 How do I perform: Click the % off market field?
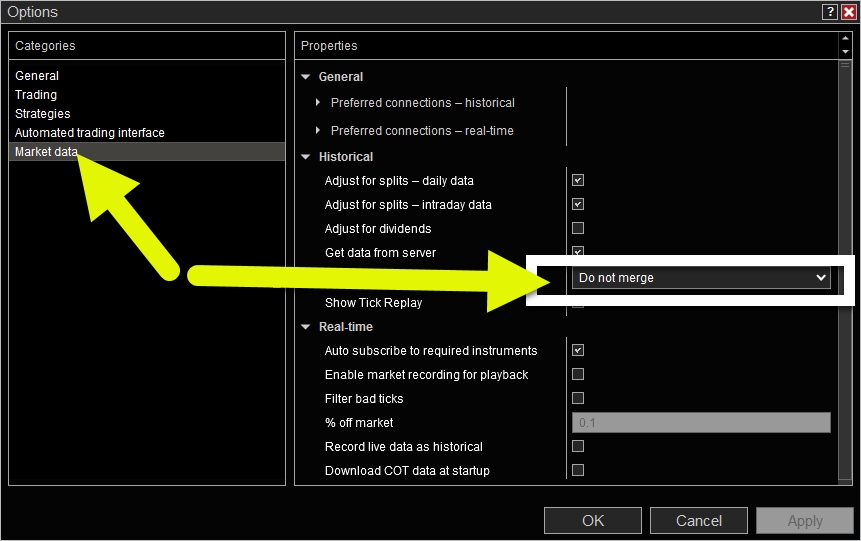pos(700,423)
